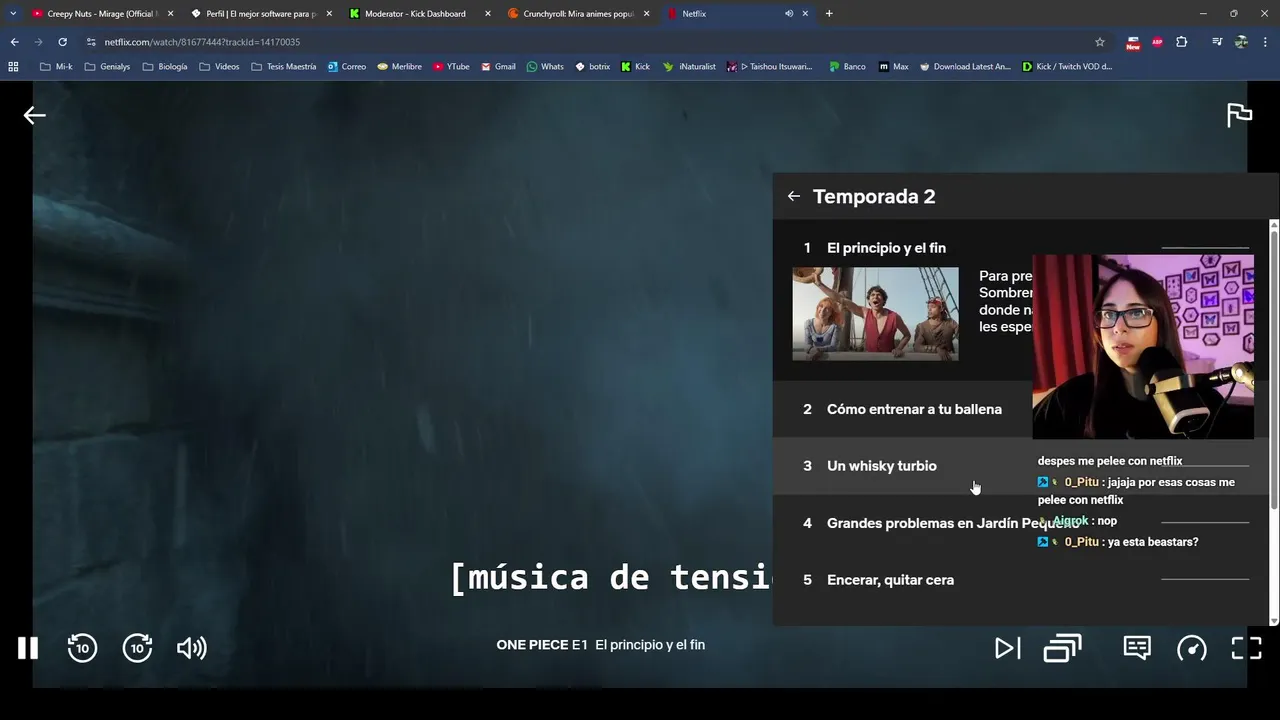This screenshot has width=1280, height=720.
Task: Rewind 10 seconds
Action: (82, 648)
